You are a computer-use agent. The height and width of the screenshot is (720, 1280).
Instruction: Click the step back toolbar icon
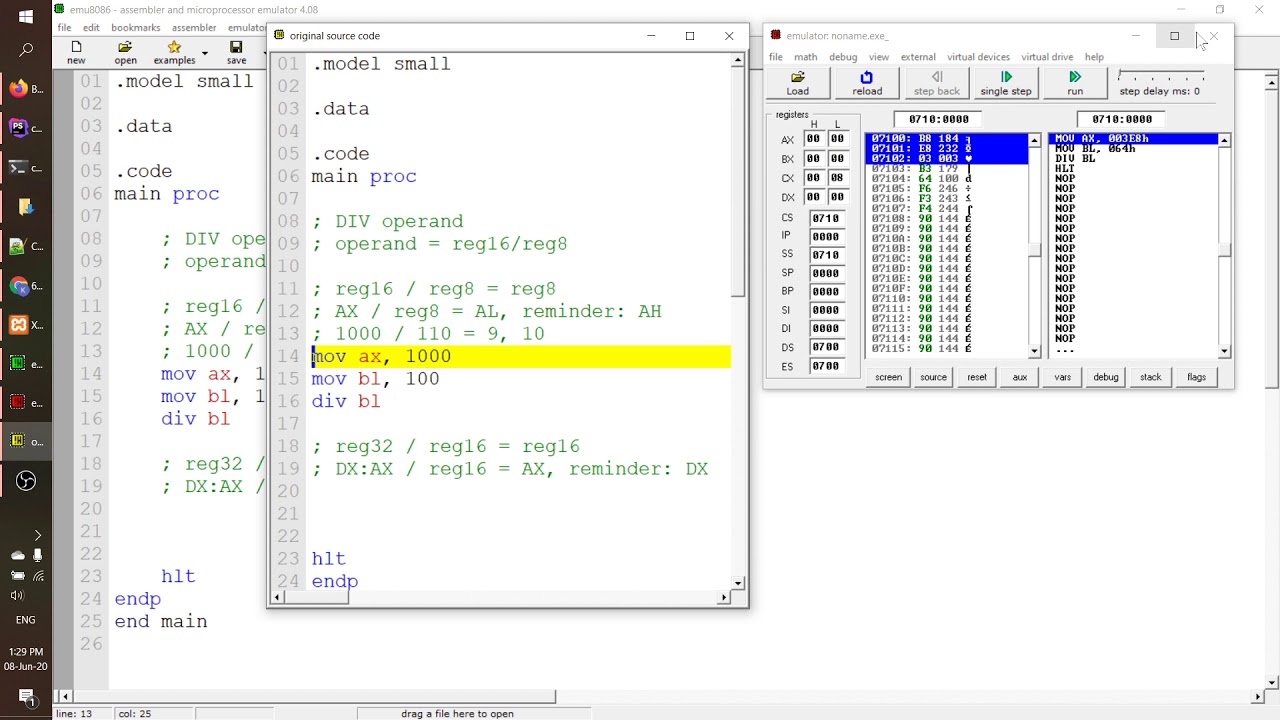click(936, 78)
